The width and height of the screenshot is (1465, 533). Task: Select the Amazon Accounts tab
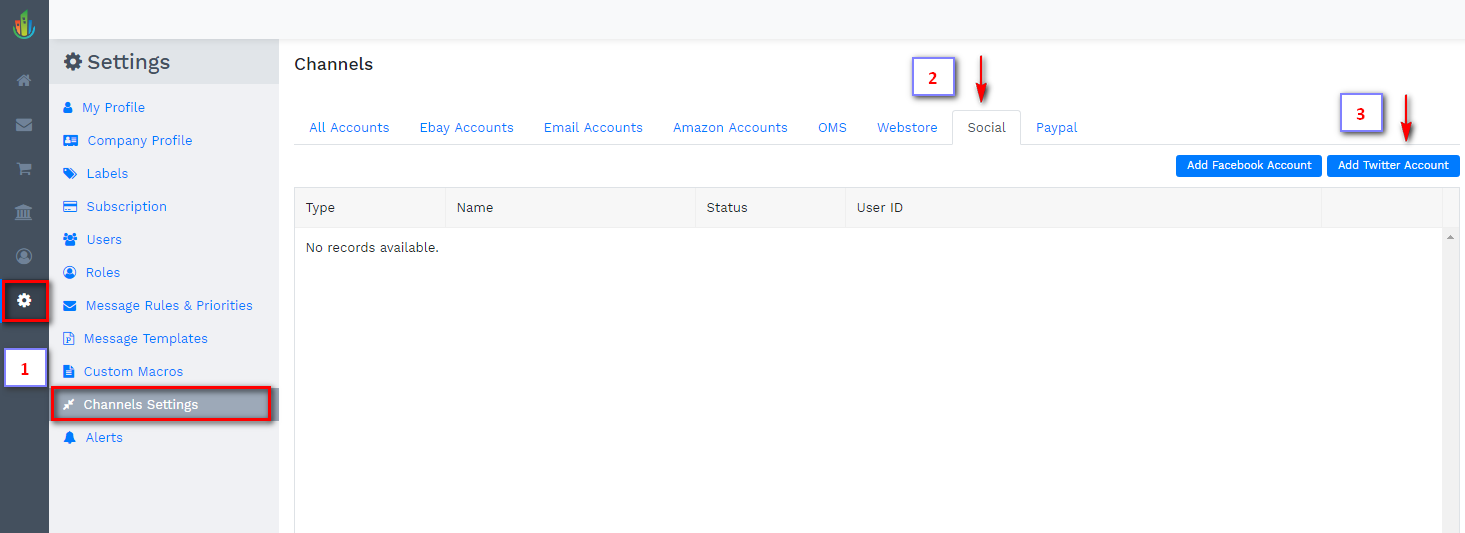coord(730,128)
